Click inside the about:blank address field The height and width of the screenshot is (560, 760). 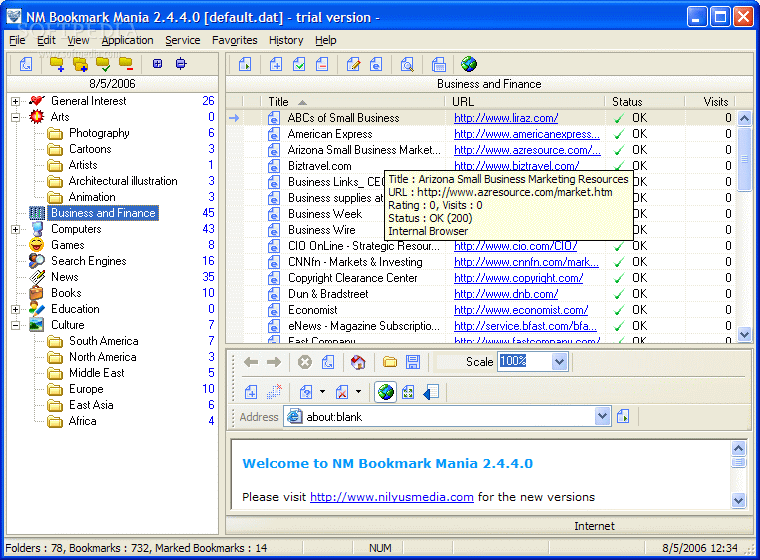coord(439,416)
